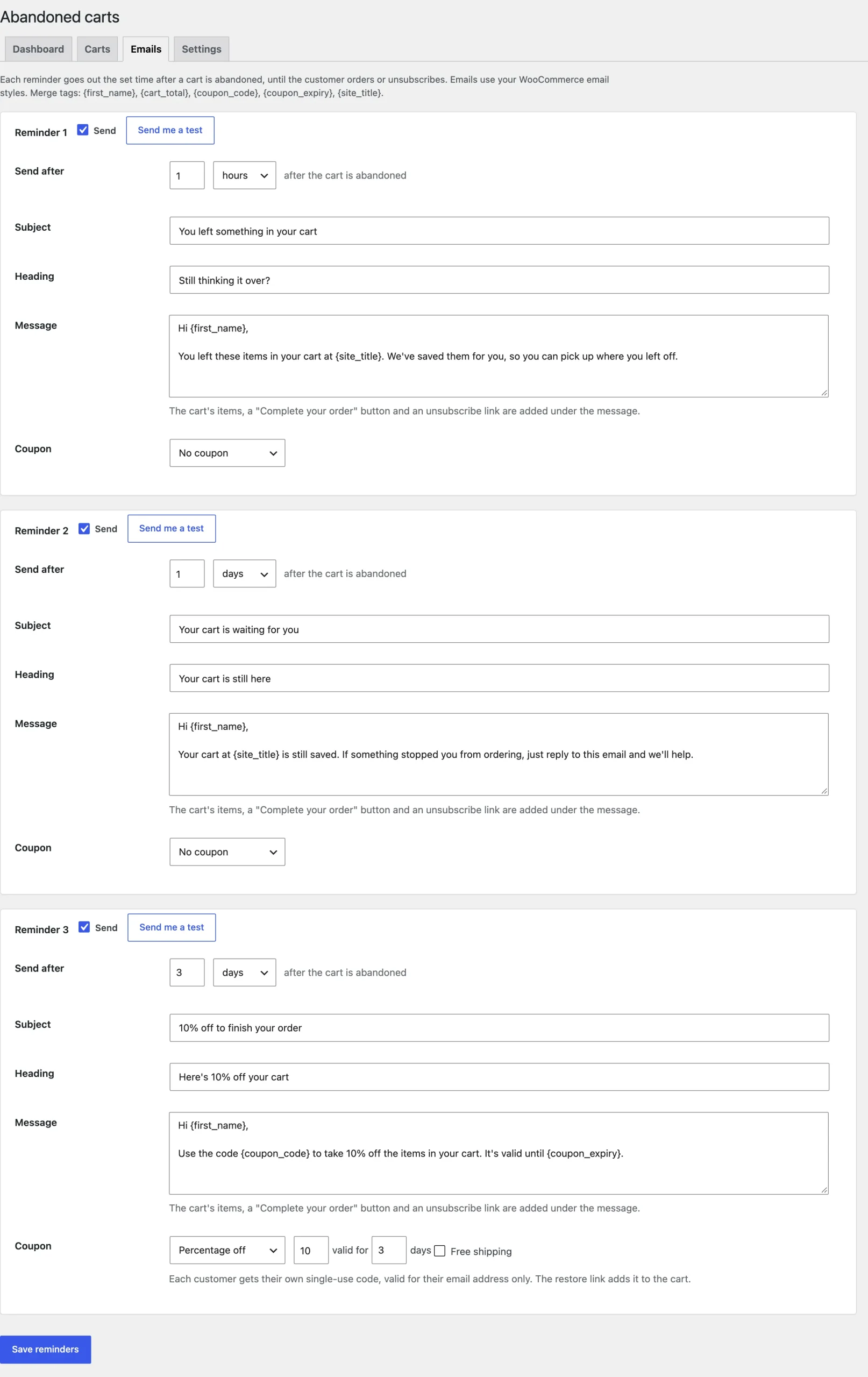Click Send me a test for Reminder 2
Viewport: 868px width, 1377px height.
coord(172,528)
